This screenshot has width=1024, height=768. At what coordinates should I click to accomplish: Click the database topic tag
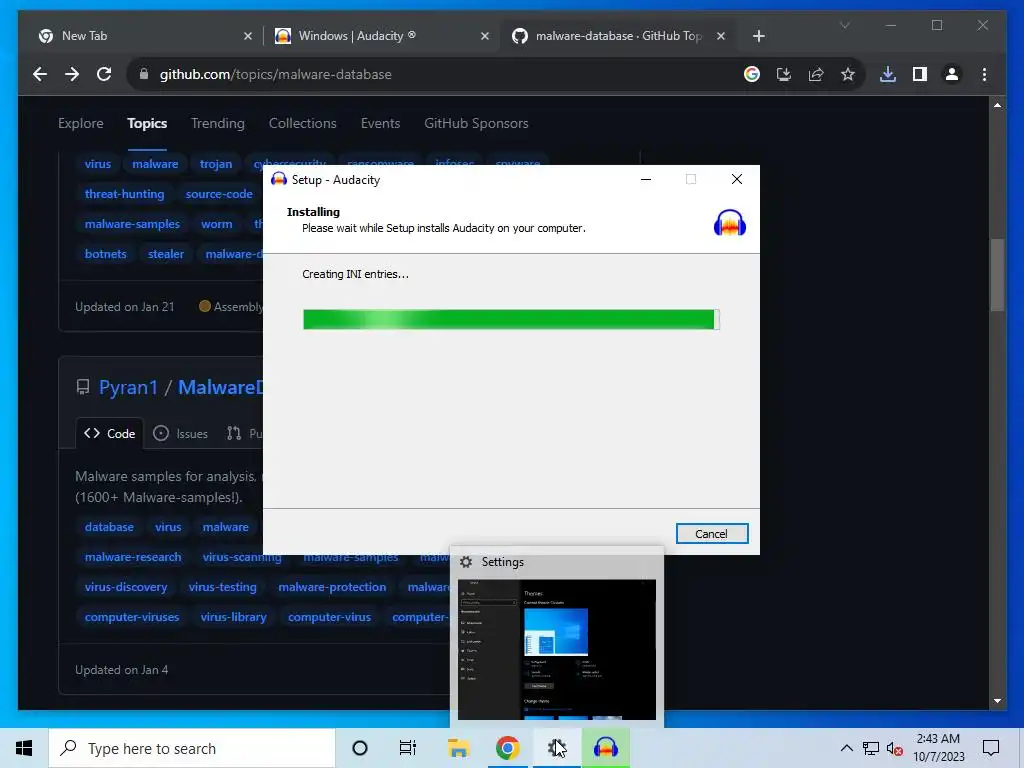109,527
